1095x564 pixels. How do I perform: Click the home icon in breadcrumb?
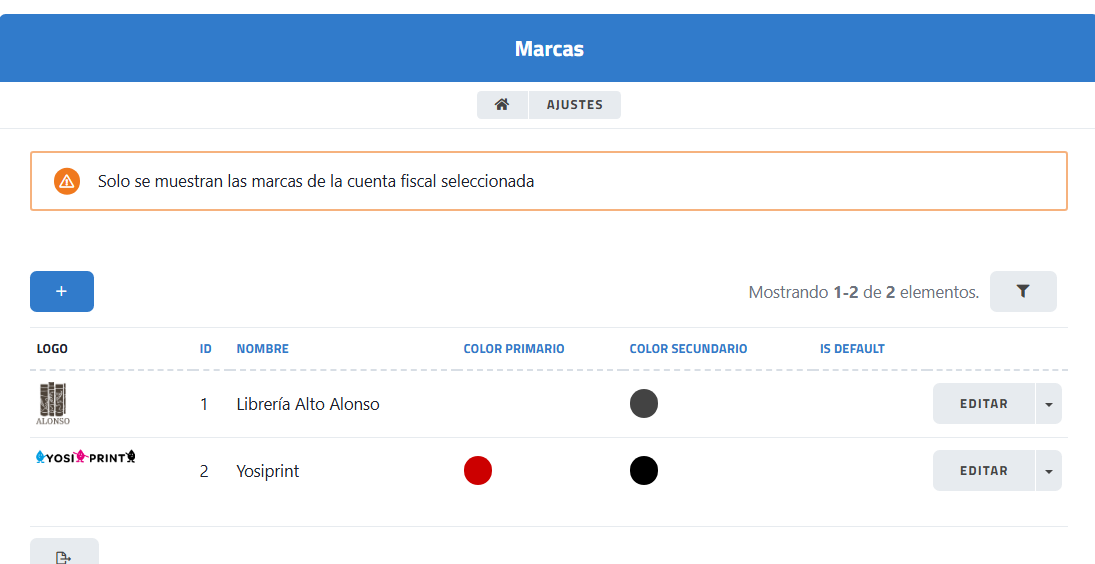[x=502, y=105]
